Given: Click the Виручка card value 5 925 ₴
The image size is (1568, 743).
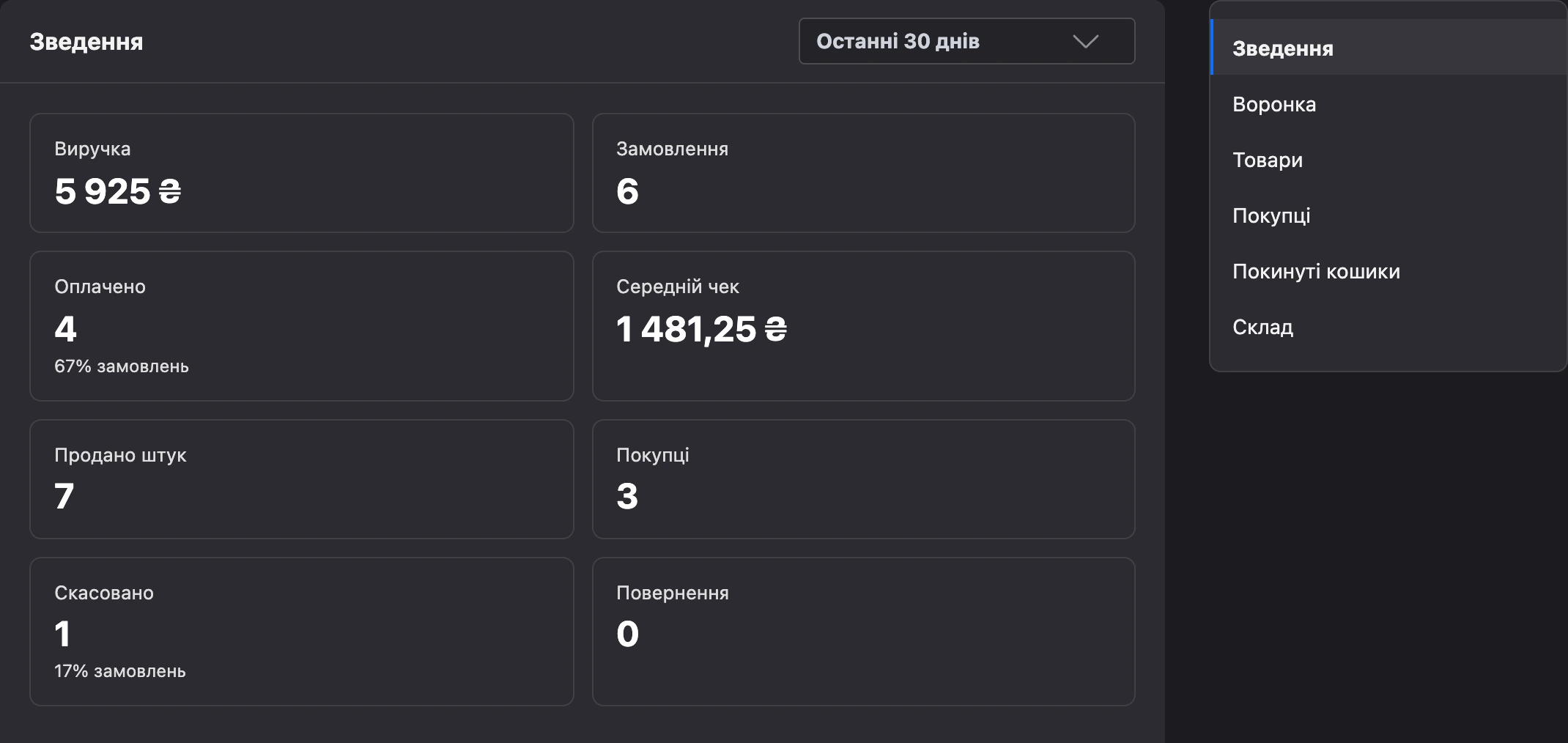Looking at the screenshot, I should coord(118,191).
